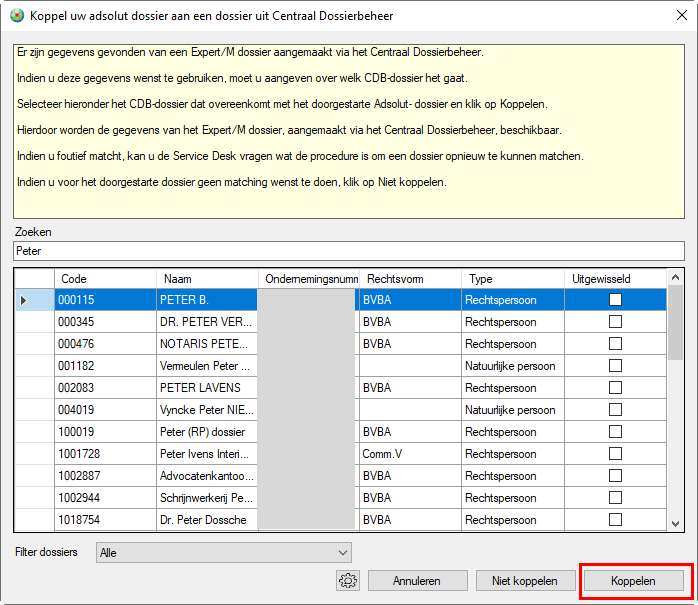Click the Type column header
The width and height of the screenshot is (698, 605).
click(512, 279)
